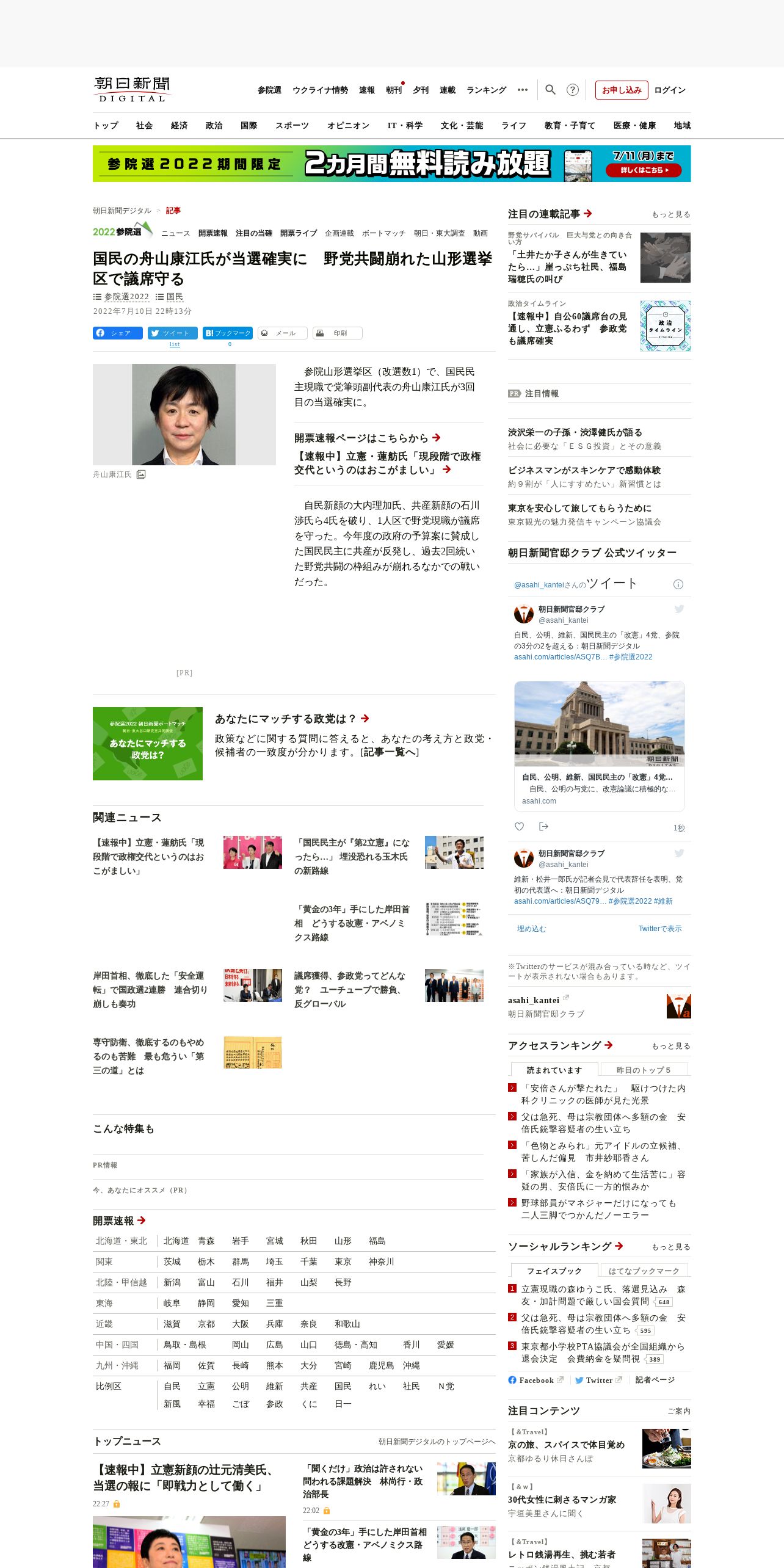Open 維新 in the 比例区 row
The image size is (784, 1568).
[x=275, y=1386]
